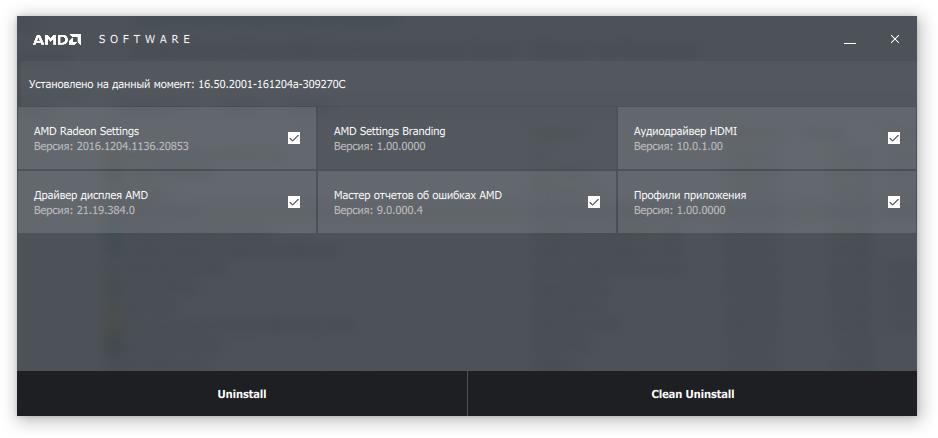
Task: Click the Аудиодрайвер HDMI label
Action: [x=686, y=131]
